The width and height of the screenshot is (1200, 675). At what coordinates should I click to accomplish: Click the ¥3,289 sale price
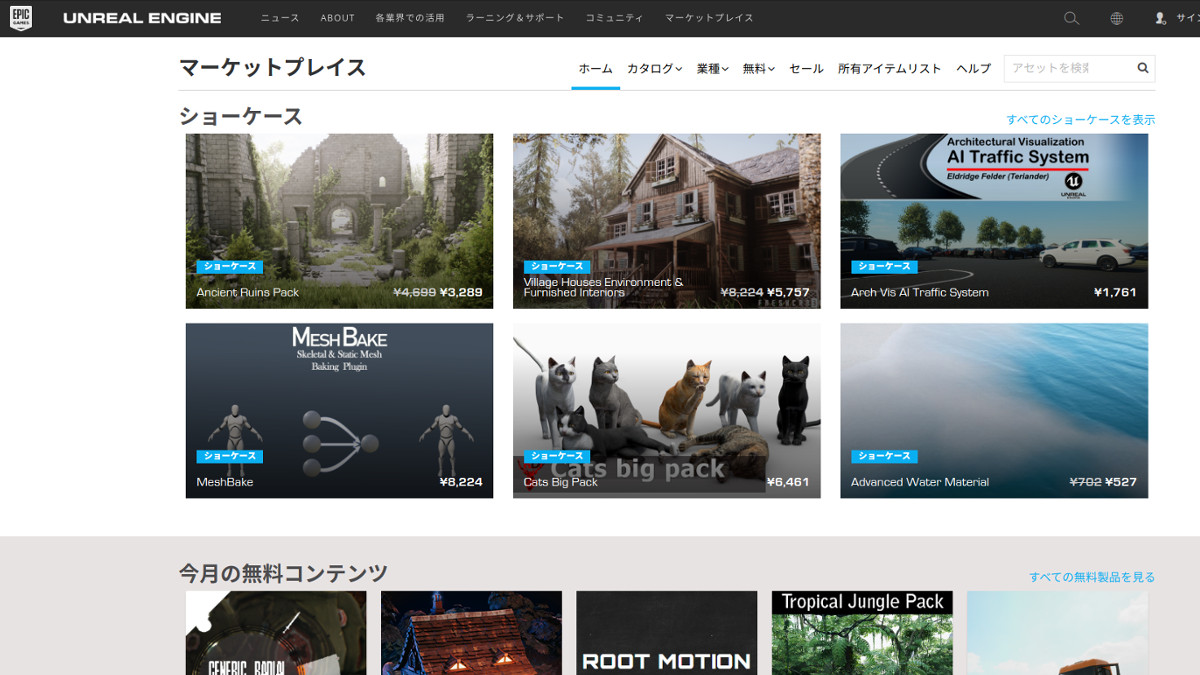tap(461, 293)
